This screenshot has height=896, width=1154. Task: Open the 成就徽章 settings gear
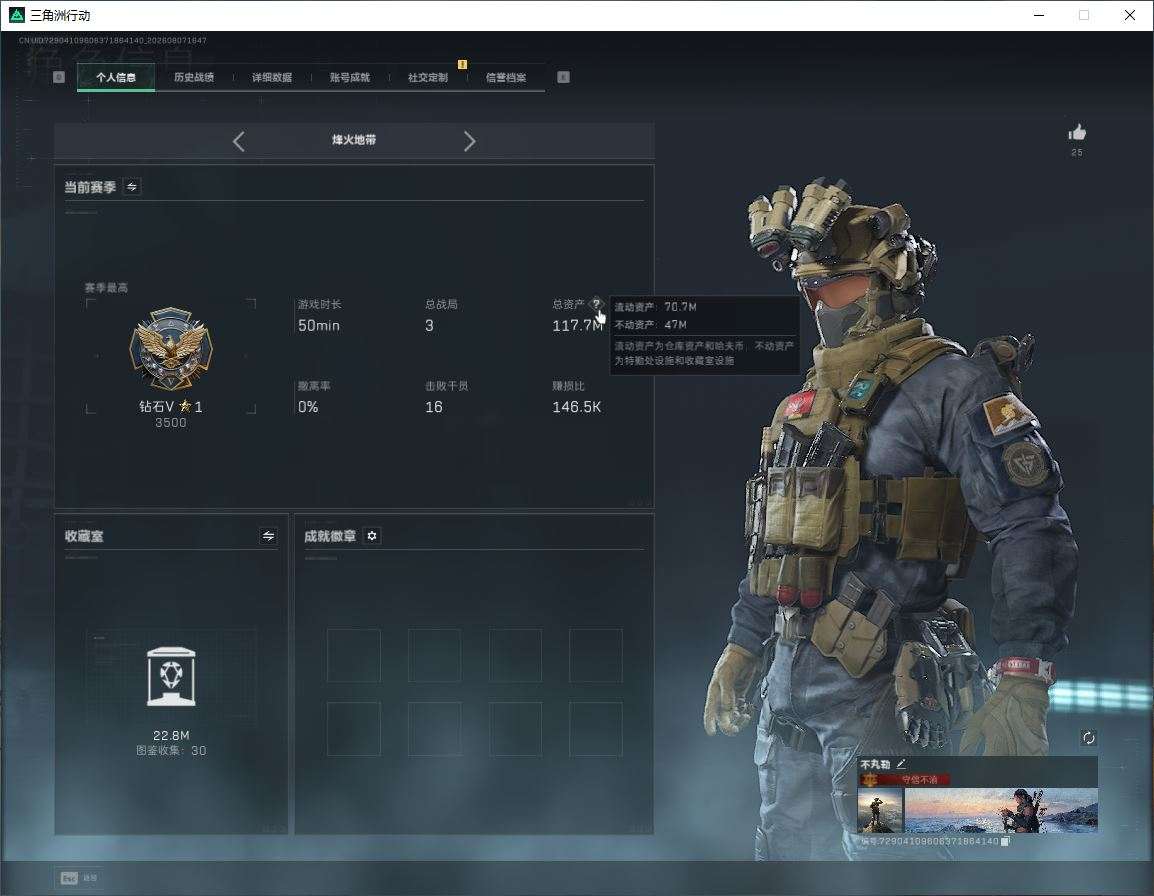[x=372, y=535]
